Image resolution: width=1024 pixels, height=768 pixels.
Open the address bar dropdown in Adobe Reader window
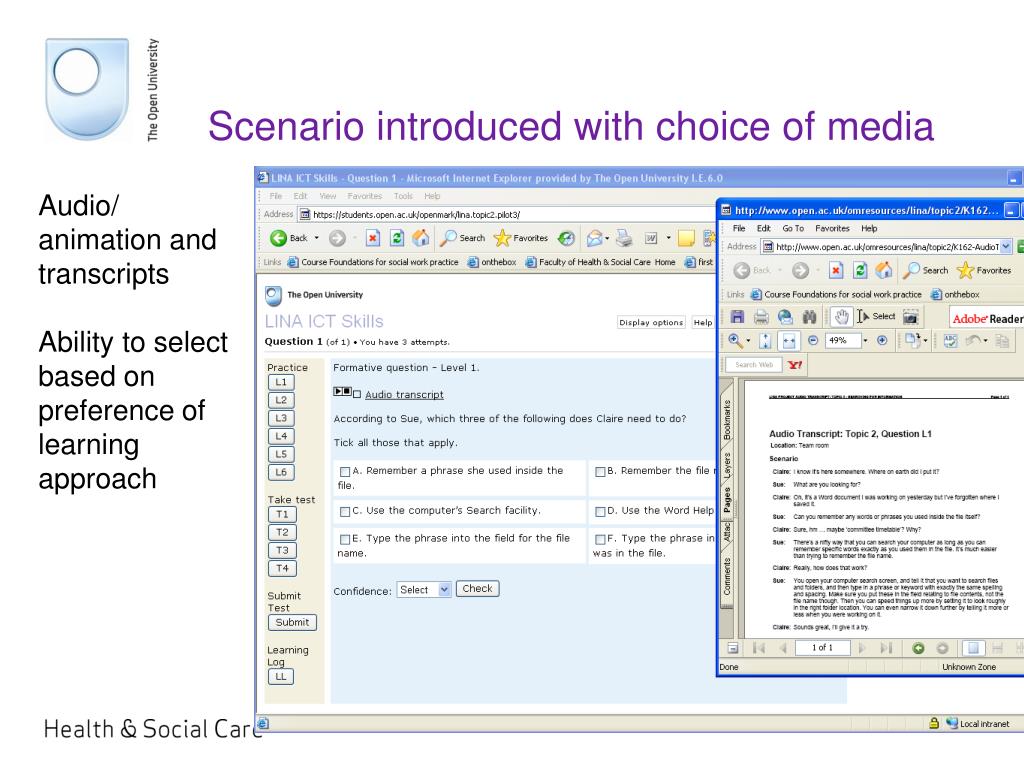(x=1006, y=247)
